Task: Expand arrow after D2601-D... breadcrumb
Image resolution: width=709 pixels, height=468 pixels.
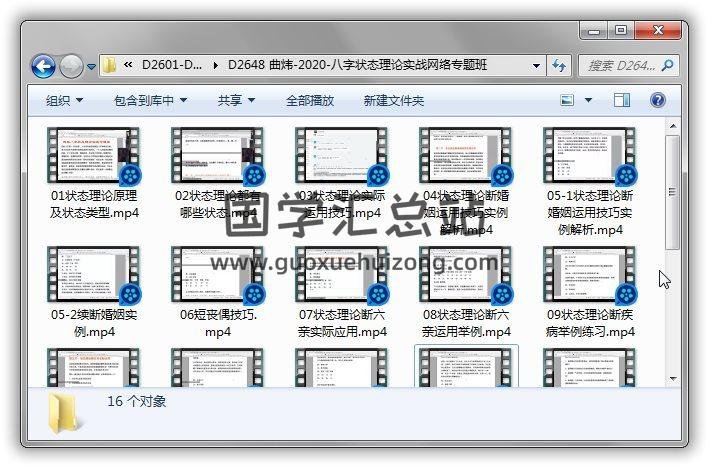Action: (x=216, y=66)
